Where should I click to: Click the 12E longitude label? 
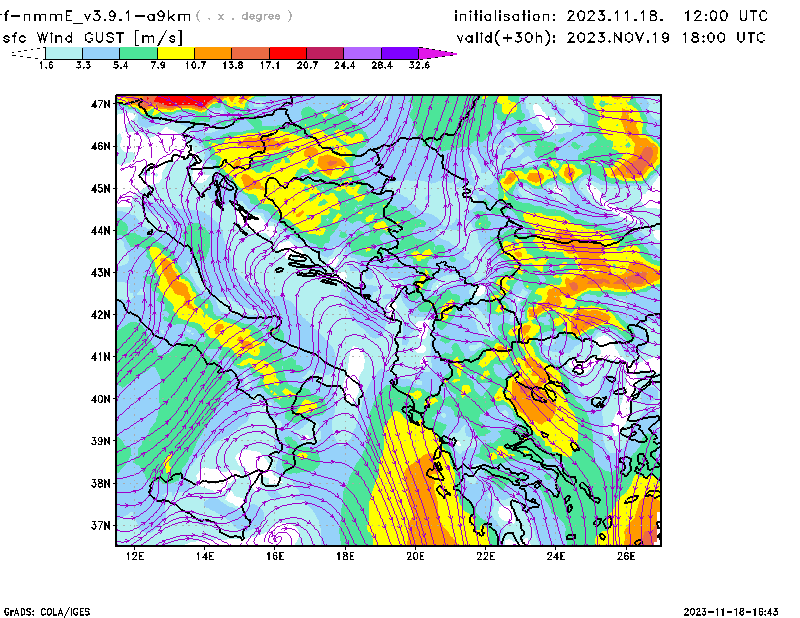(135, 556)
